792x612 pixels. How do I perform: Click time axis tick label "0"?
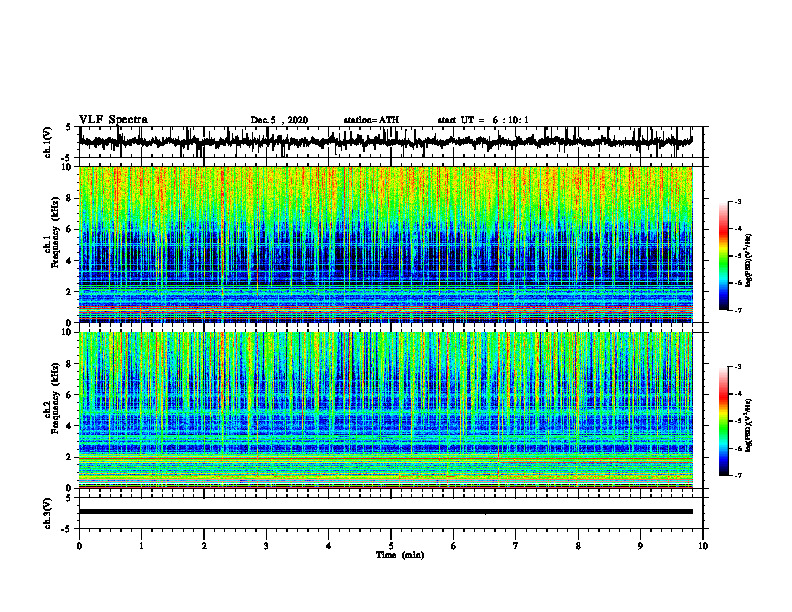coord(79,546)
